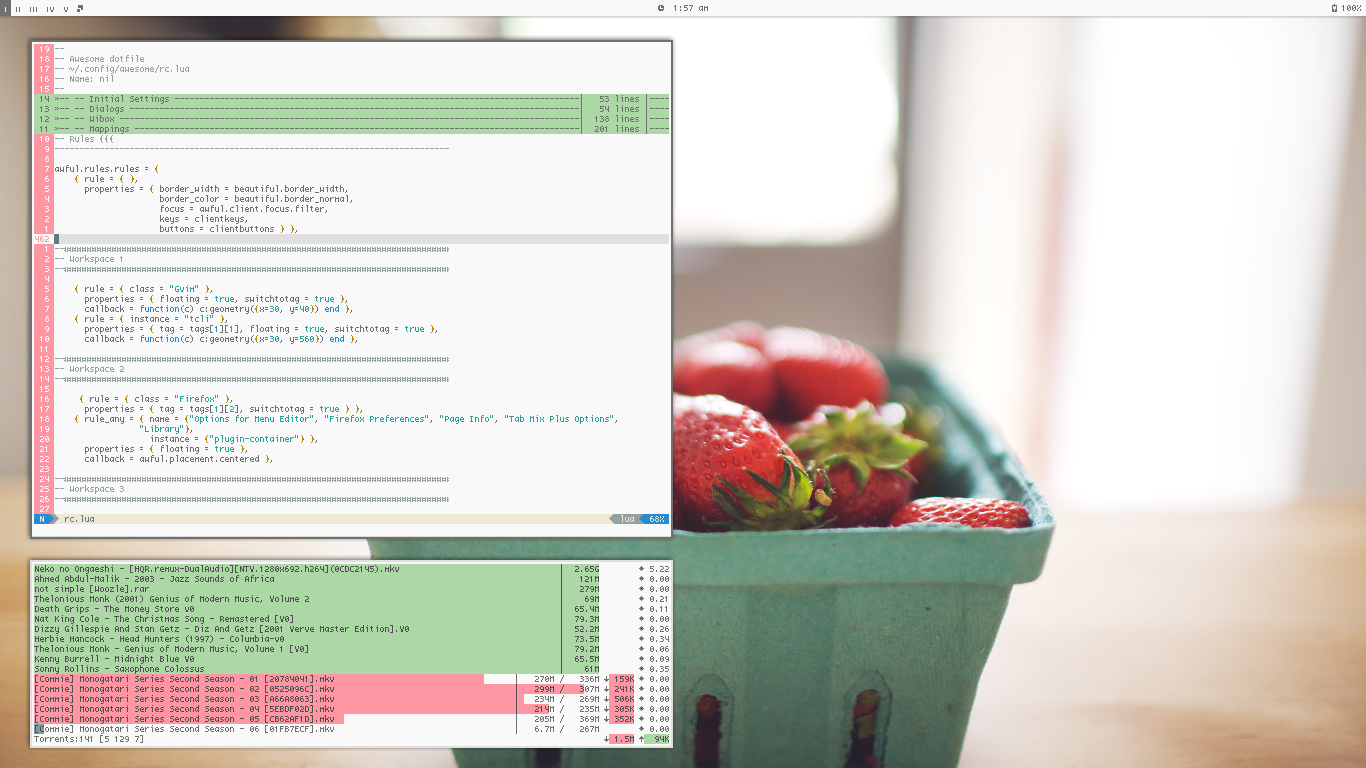Select Monogatari Second Season 03 torrent

tap(352, 699)
